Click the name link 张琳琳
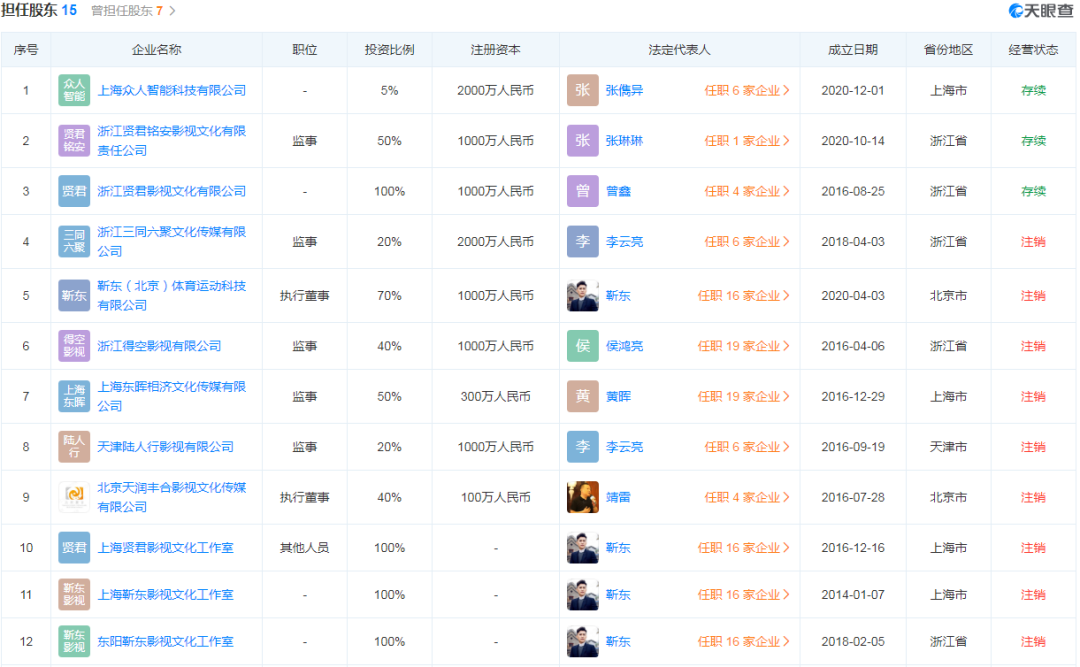This screenshot has height=667, width=1080. coord(625,141)
